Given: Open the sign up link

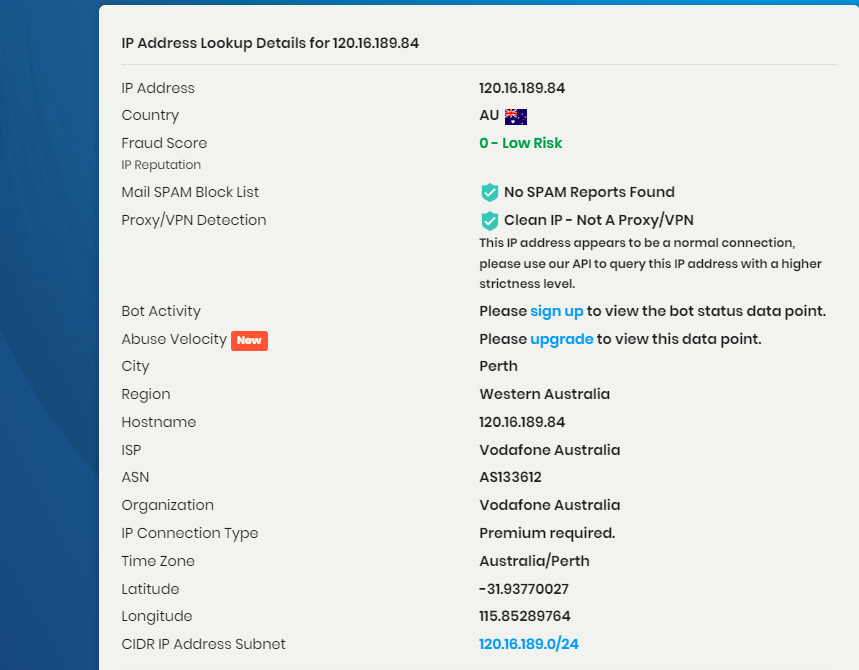Looking at the screenshot, I should coord(557,311).
